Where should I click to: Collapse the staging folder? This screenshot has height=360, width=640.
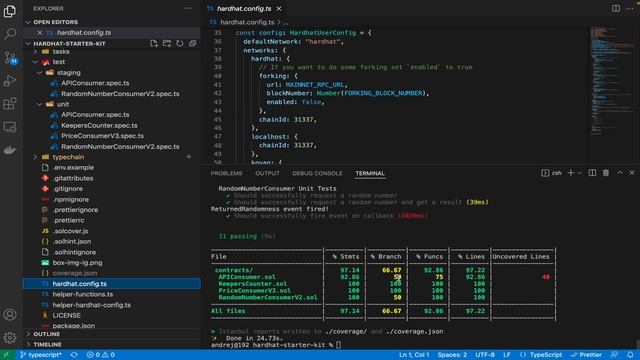tap(111, 73)
